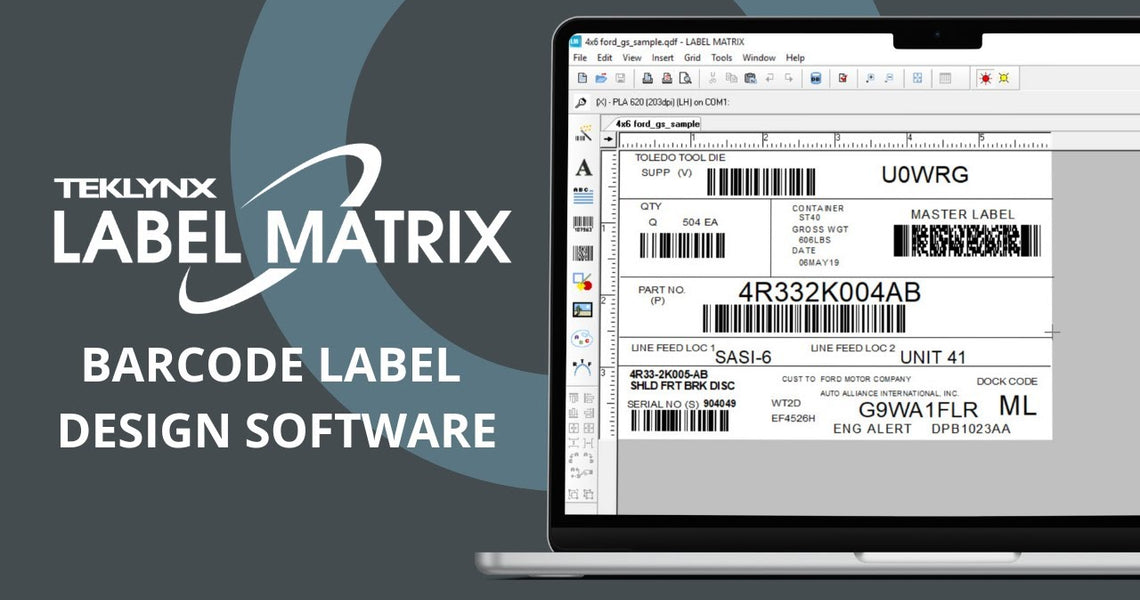This screenshot has width=1140, height=600.
Task: Click the red printer icon
Action: pos(666,78)
